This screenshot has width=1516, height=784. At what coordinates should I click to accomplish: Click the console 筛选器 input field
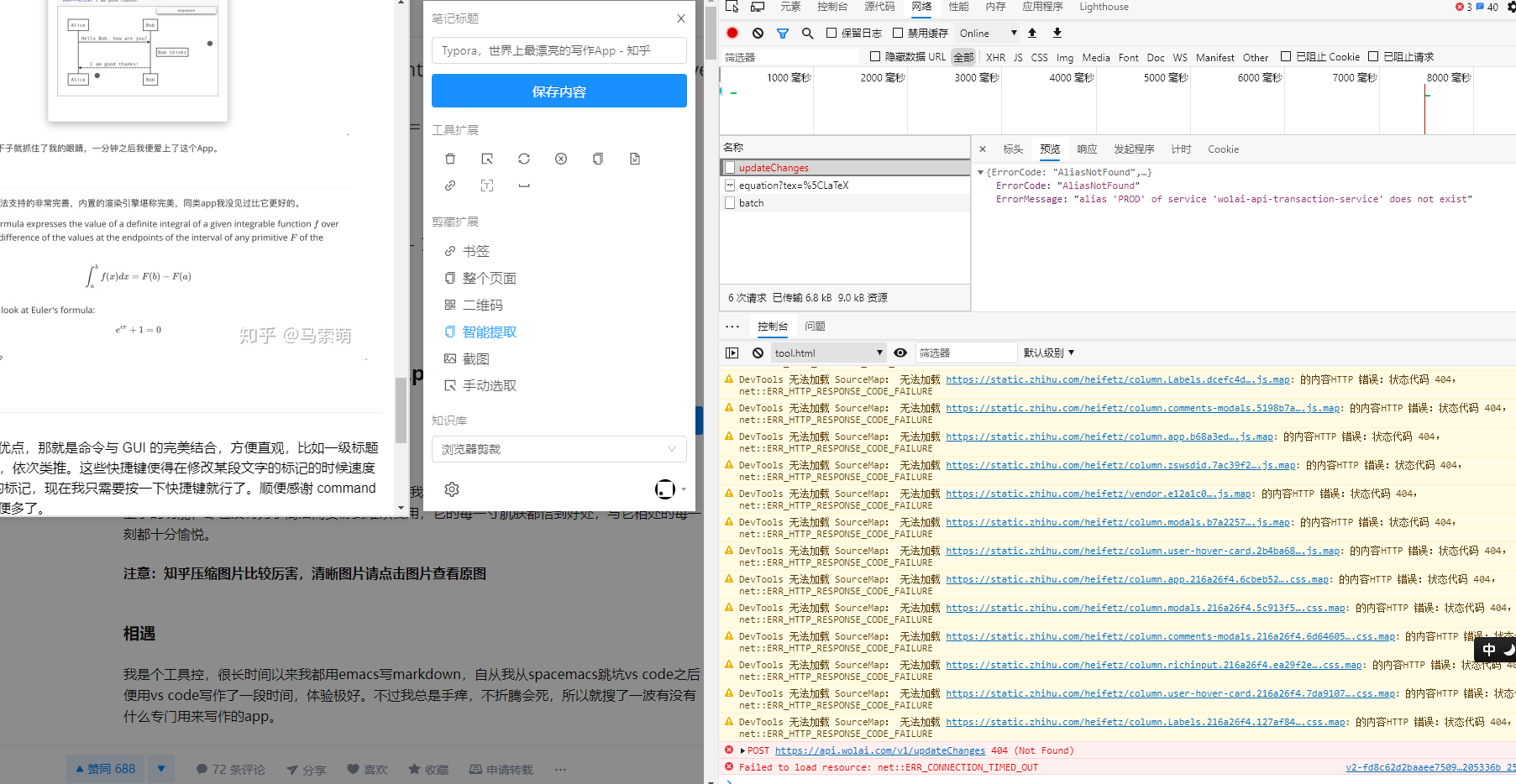(x=966, y=353)
